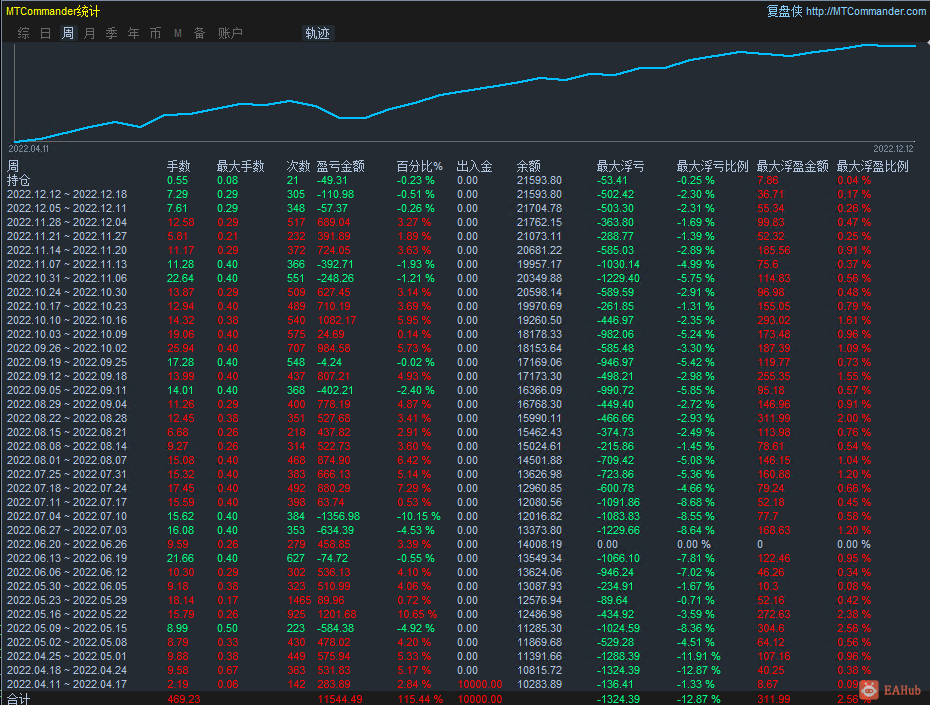Switch to the 综 summary tab
The width and height of the screenshot is (930, 705).
pyautogui.click(x=23, y=33)
